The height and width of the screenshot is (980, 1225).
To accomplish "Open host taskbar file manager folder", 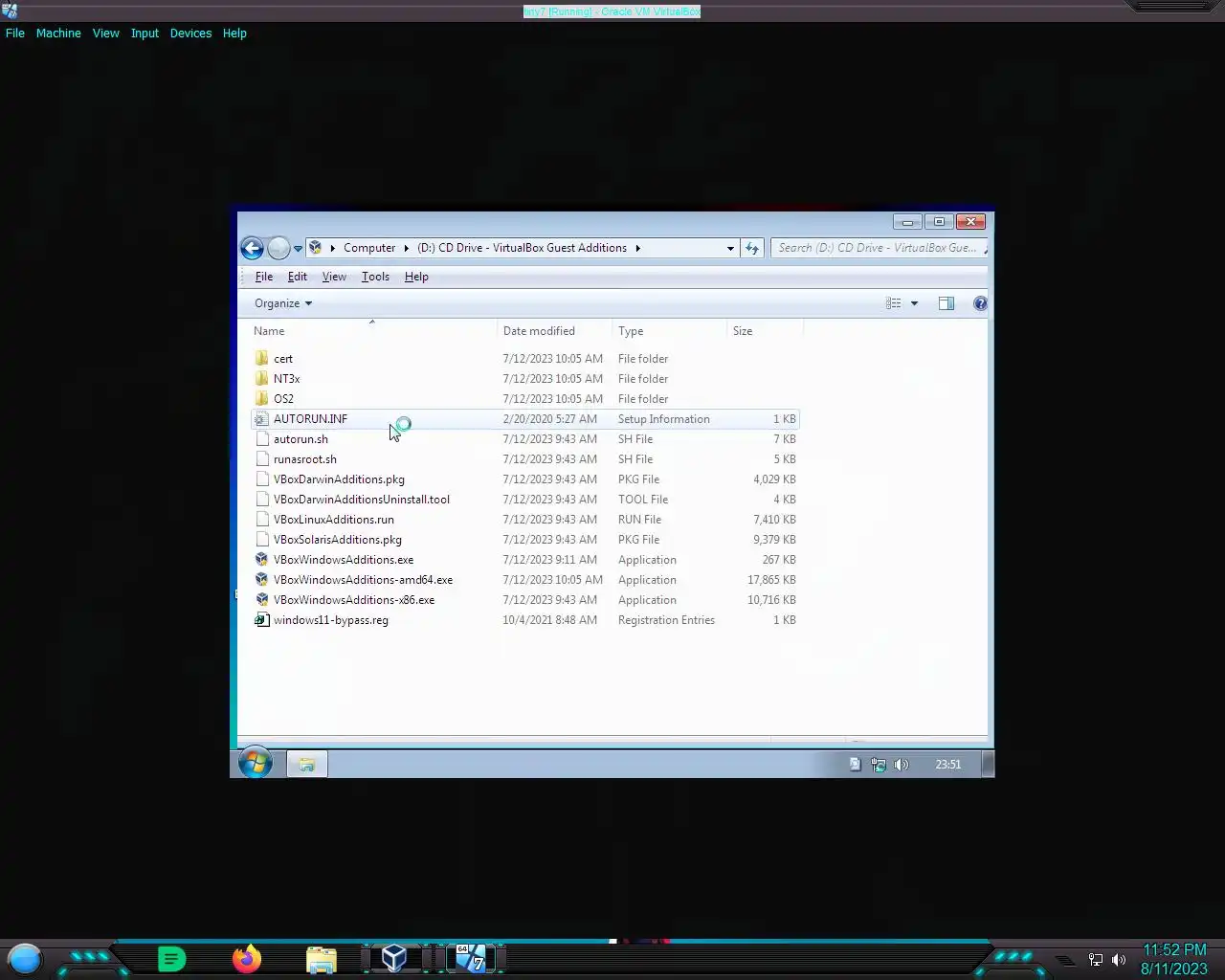I will point(322,959).
